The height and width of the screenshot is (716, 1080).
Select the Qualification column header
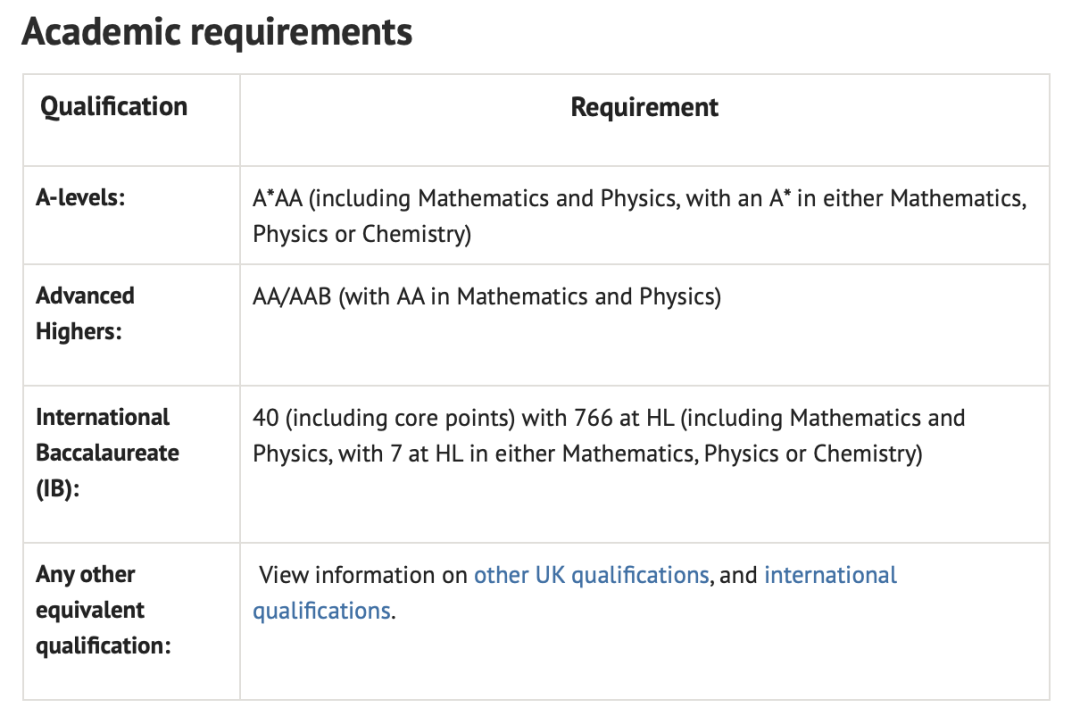[x=114, y=107]
